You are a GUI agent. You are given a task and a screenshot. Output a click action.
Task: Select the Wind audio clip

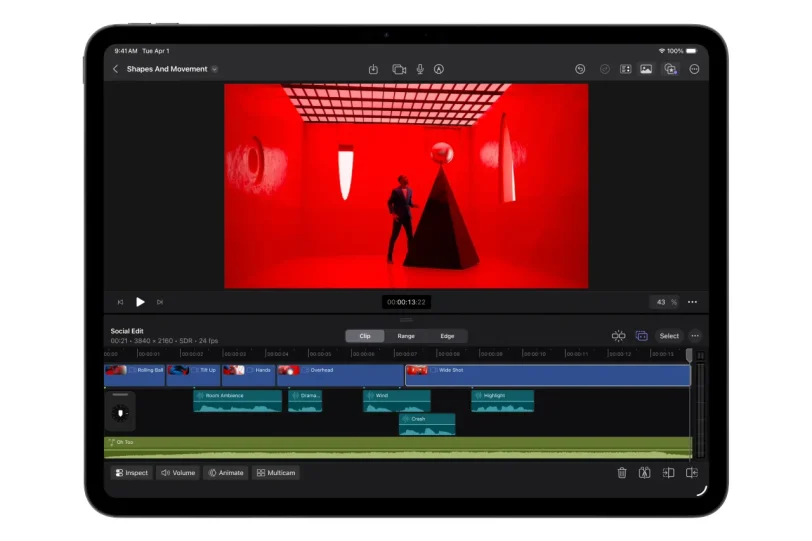[x=397, y=401]
